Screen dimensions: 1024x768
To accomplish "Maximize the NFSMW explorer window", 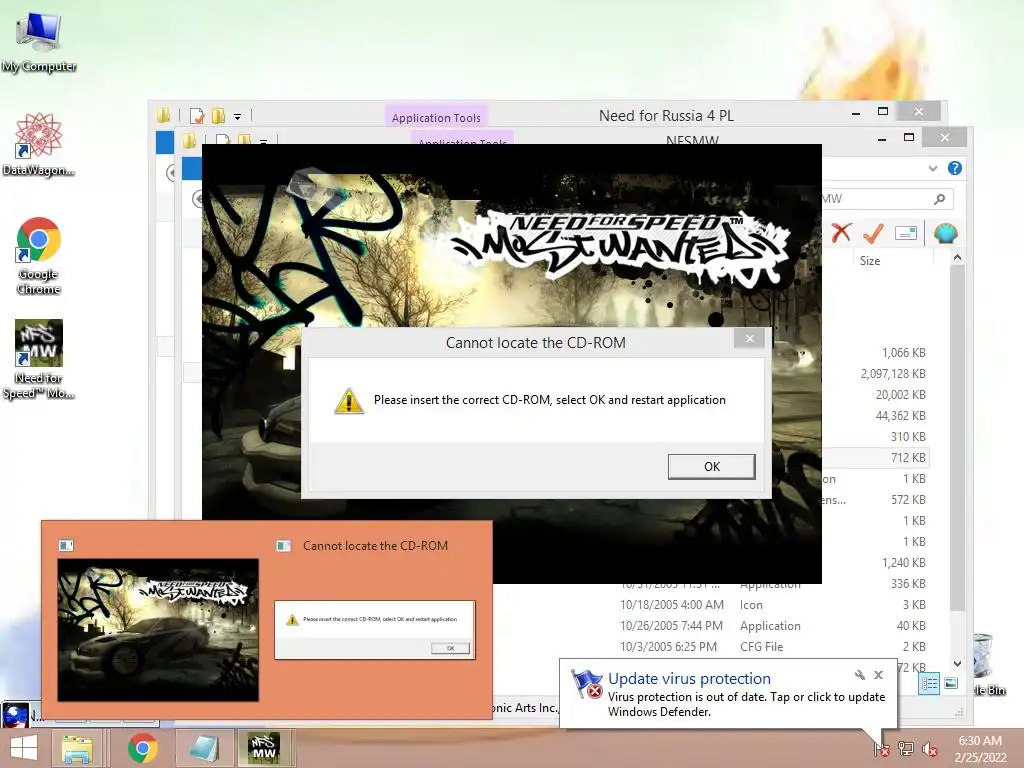I will (x=908, y=137).
